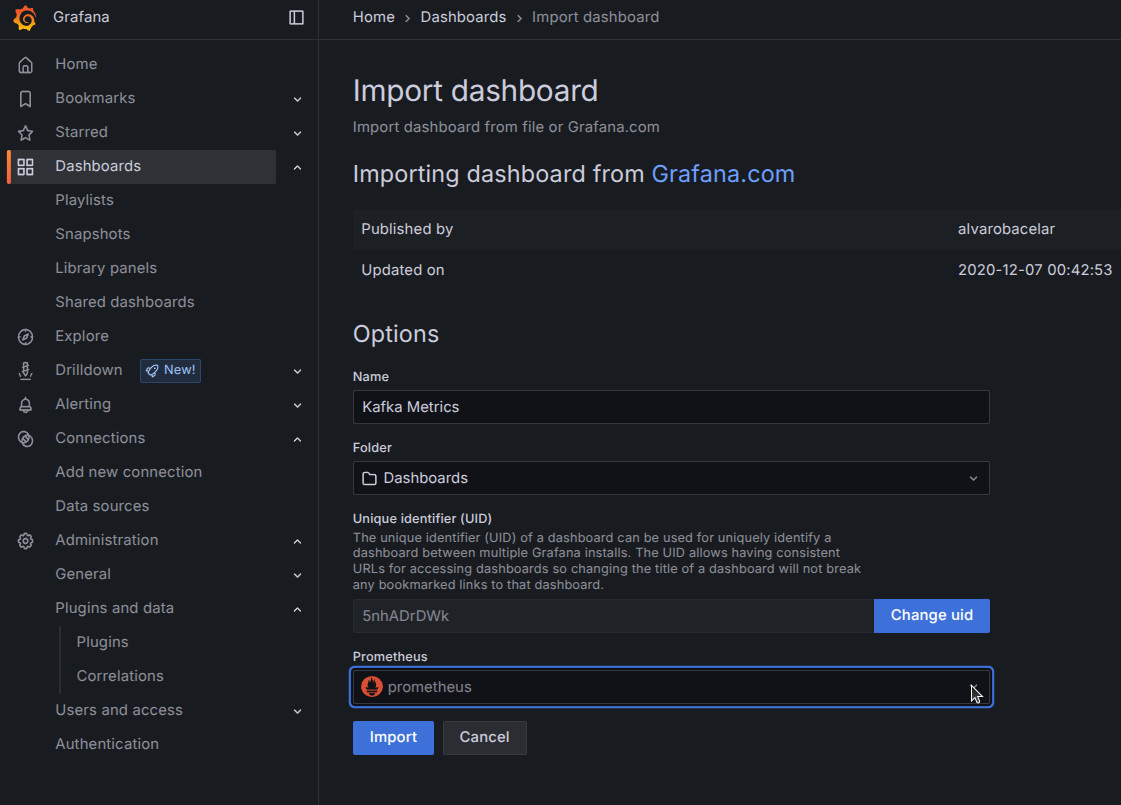Select Dashboards in the sidebar
Screen dimensions: 1121x805
pyautogui.click(x=98, y=167)
